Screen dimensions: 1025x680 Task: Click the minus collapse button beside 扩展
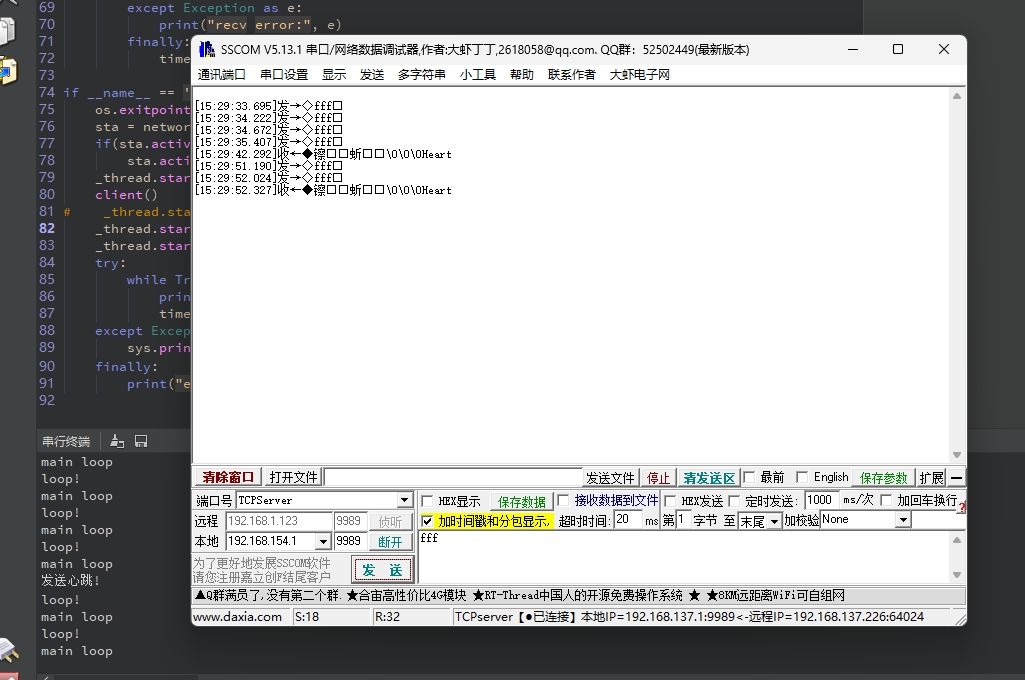point(957,478)
